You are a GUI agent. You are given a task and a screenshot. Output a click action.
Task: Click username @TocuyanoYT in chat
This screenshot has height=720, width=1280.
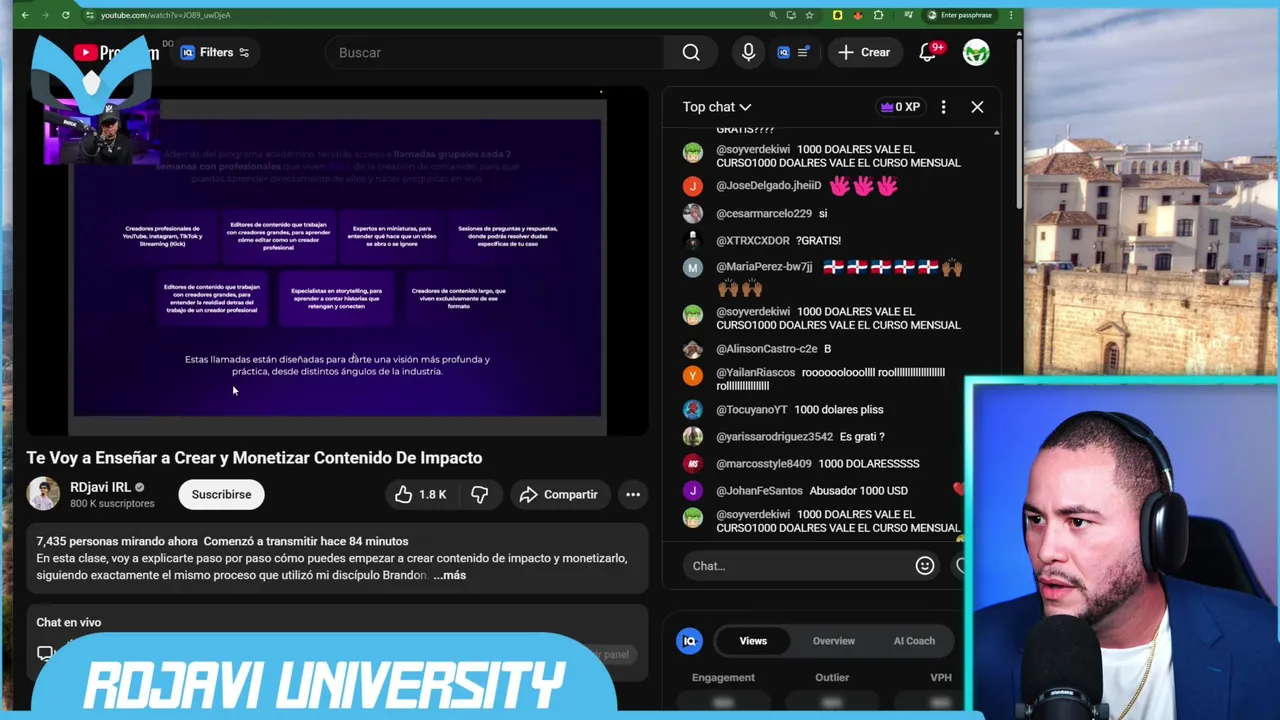pos(752,409)
